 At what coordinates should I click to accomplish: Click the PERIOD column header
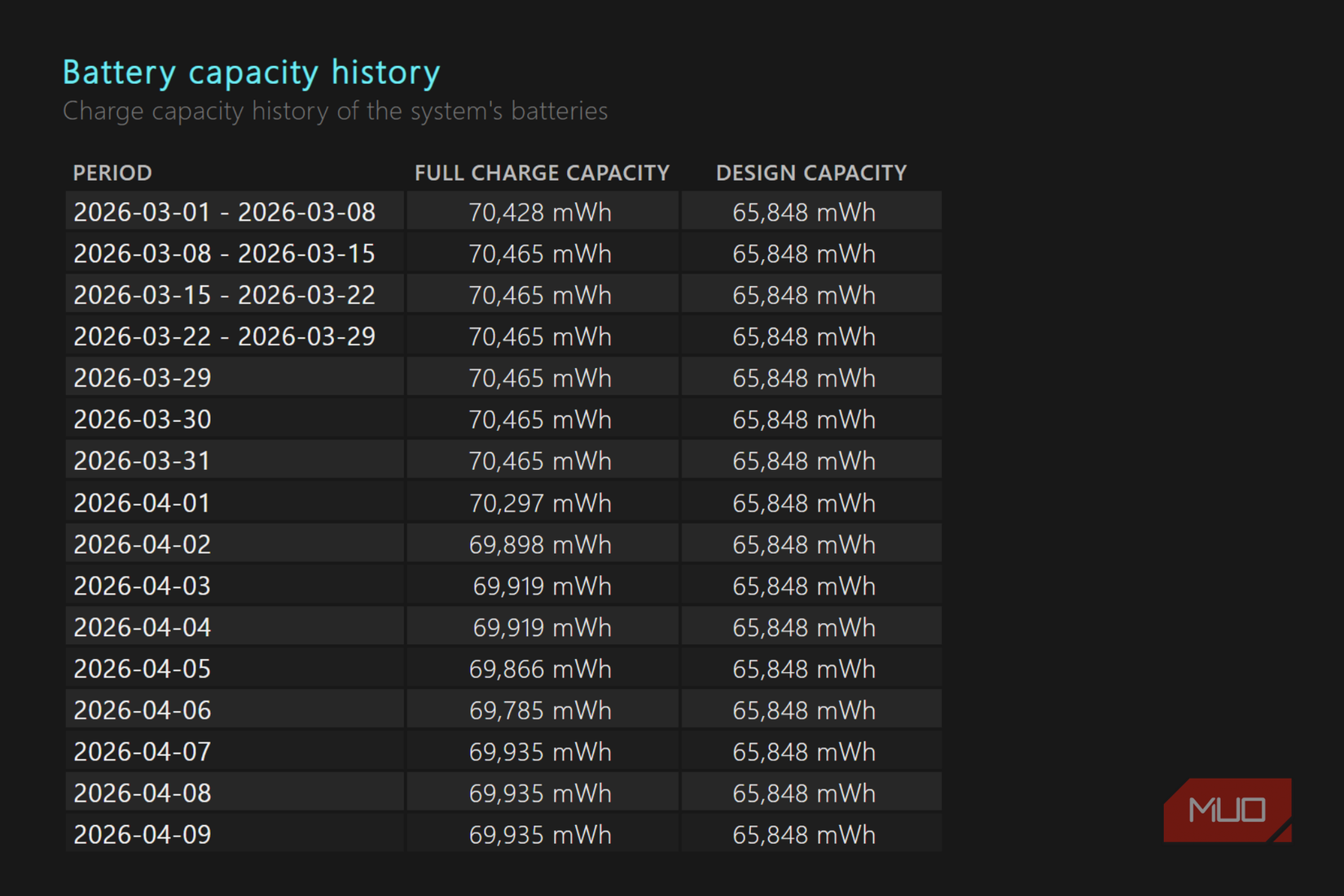(112, 173)
